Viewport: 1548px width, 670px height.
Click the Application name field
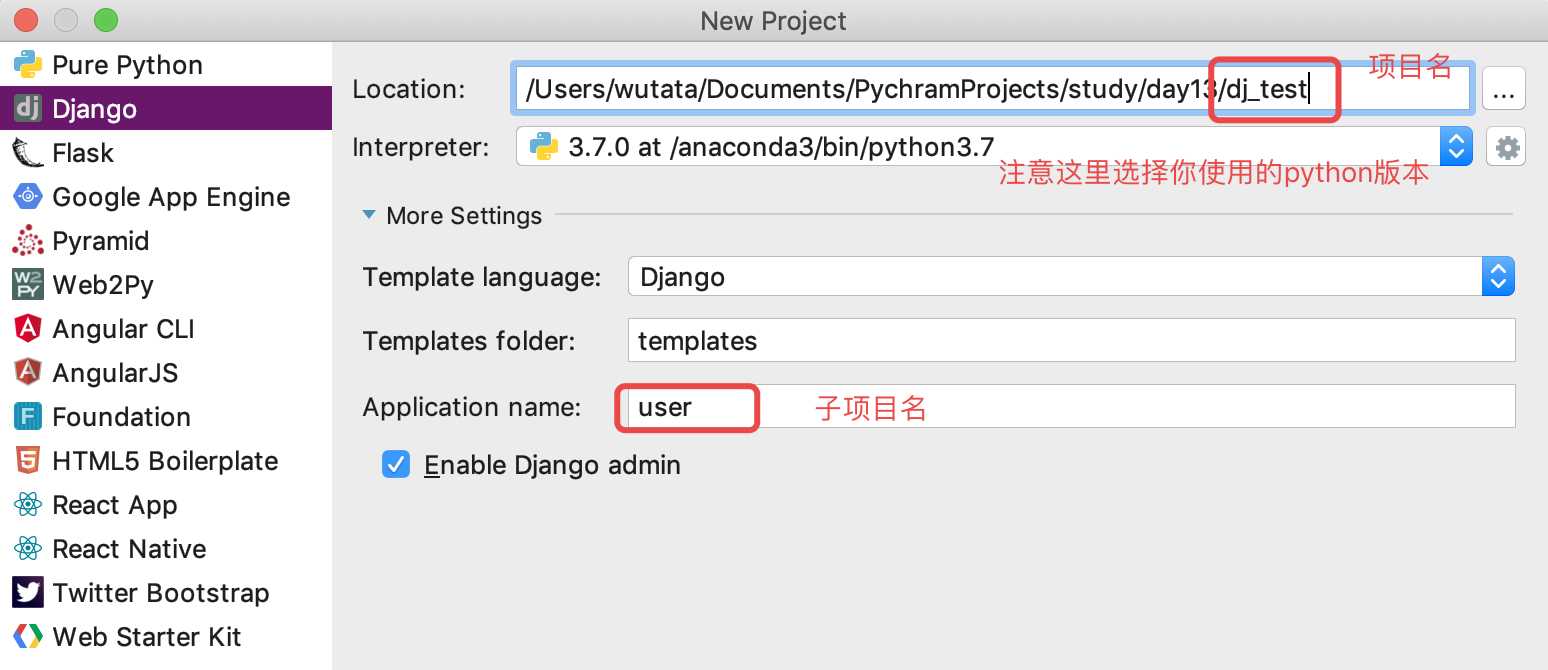[x=1071, y=407]
